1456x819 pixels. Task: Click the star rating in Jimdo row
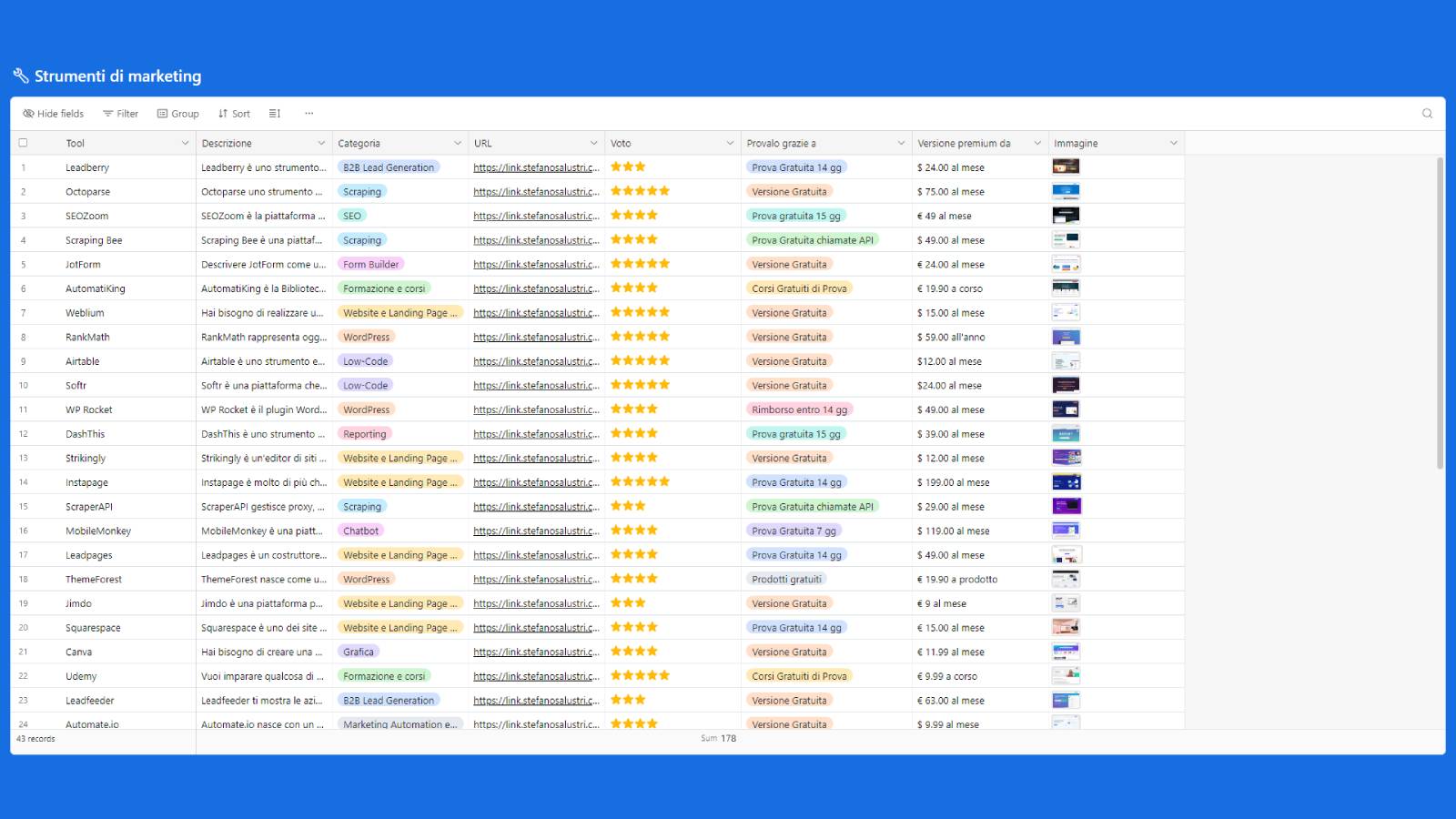628,602
